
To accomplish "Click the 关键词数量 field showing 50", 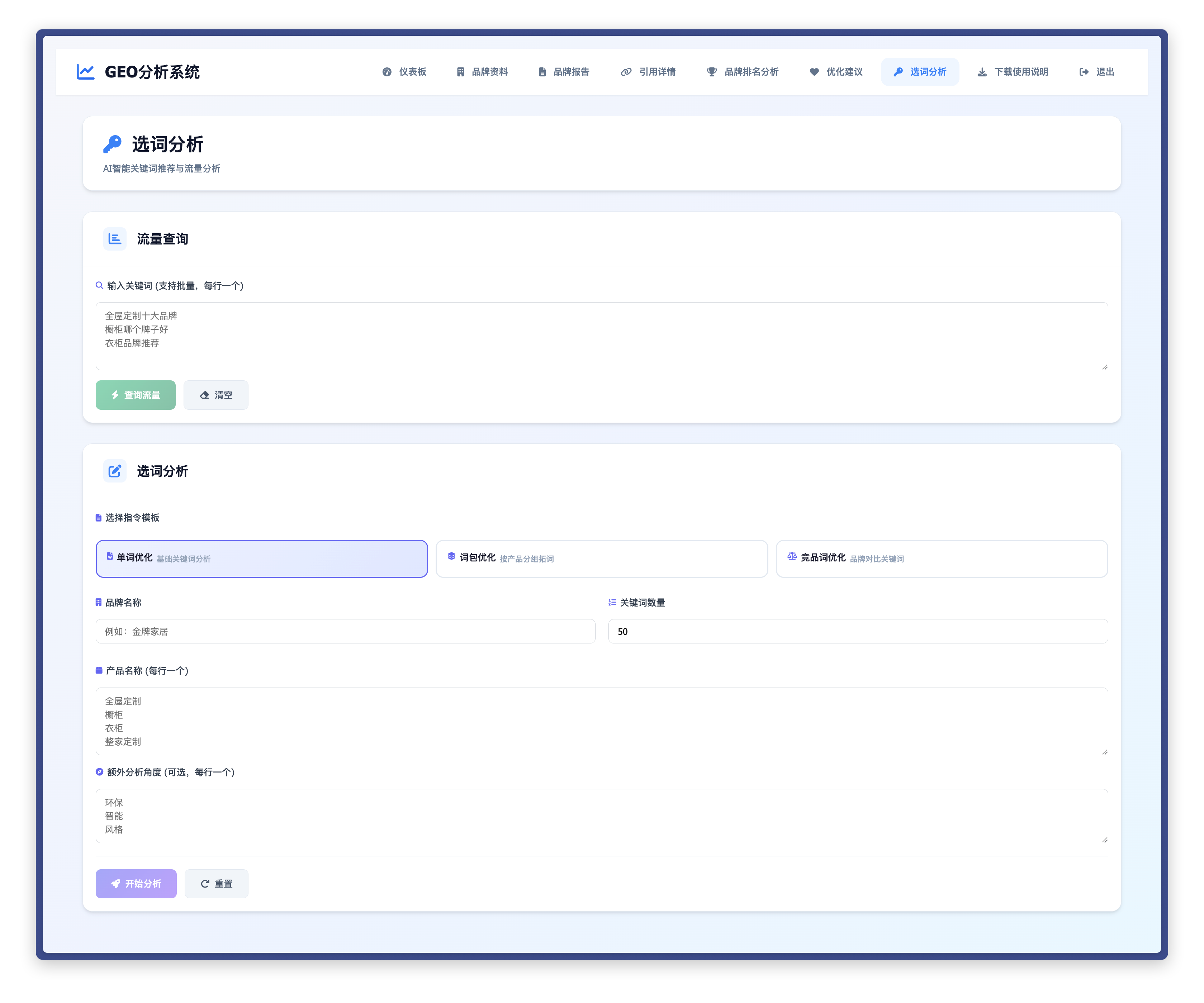I will [858, 632].
